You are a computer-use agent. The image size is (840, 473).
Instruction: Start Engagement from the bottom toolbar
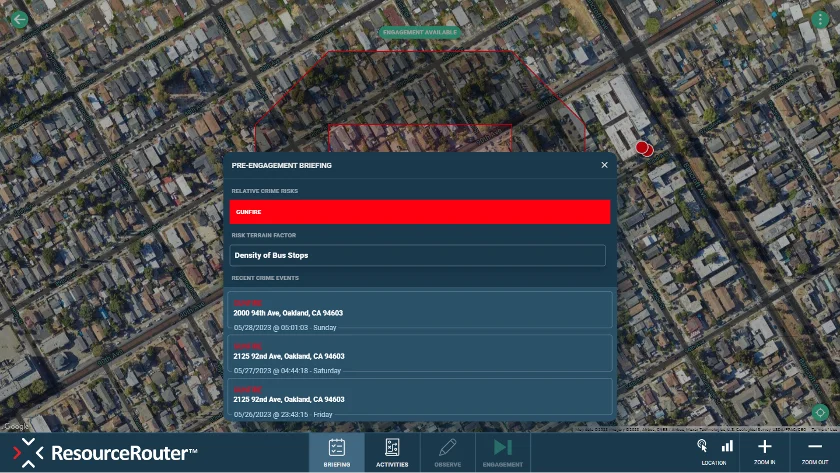tap(502, 452)
